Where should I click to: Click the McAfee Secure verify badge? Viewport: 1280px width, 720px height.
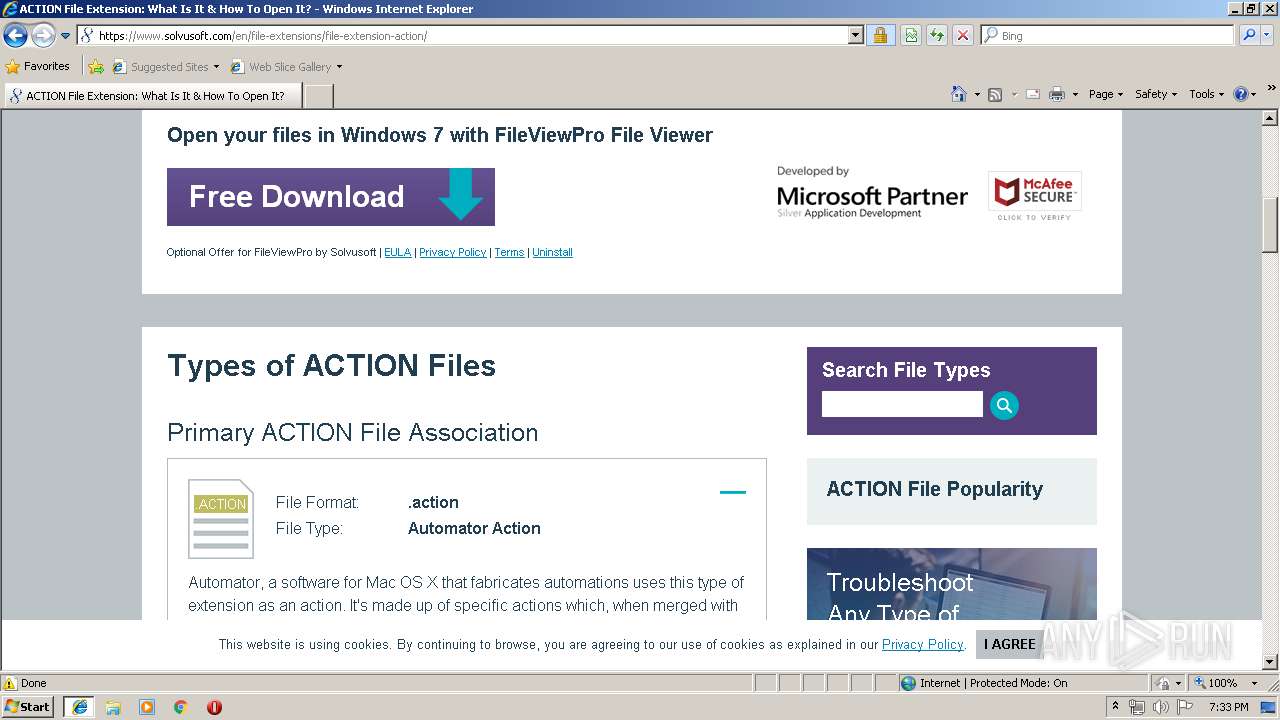[1035, 196]
